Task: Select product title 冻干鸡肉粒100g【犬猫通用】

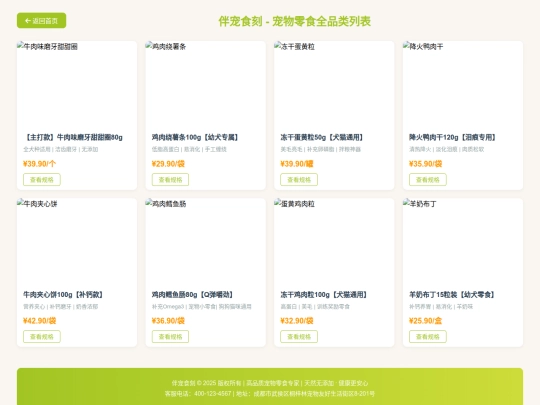Action: [x=324, y=295]
